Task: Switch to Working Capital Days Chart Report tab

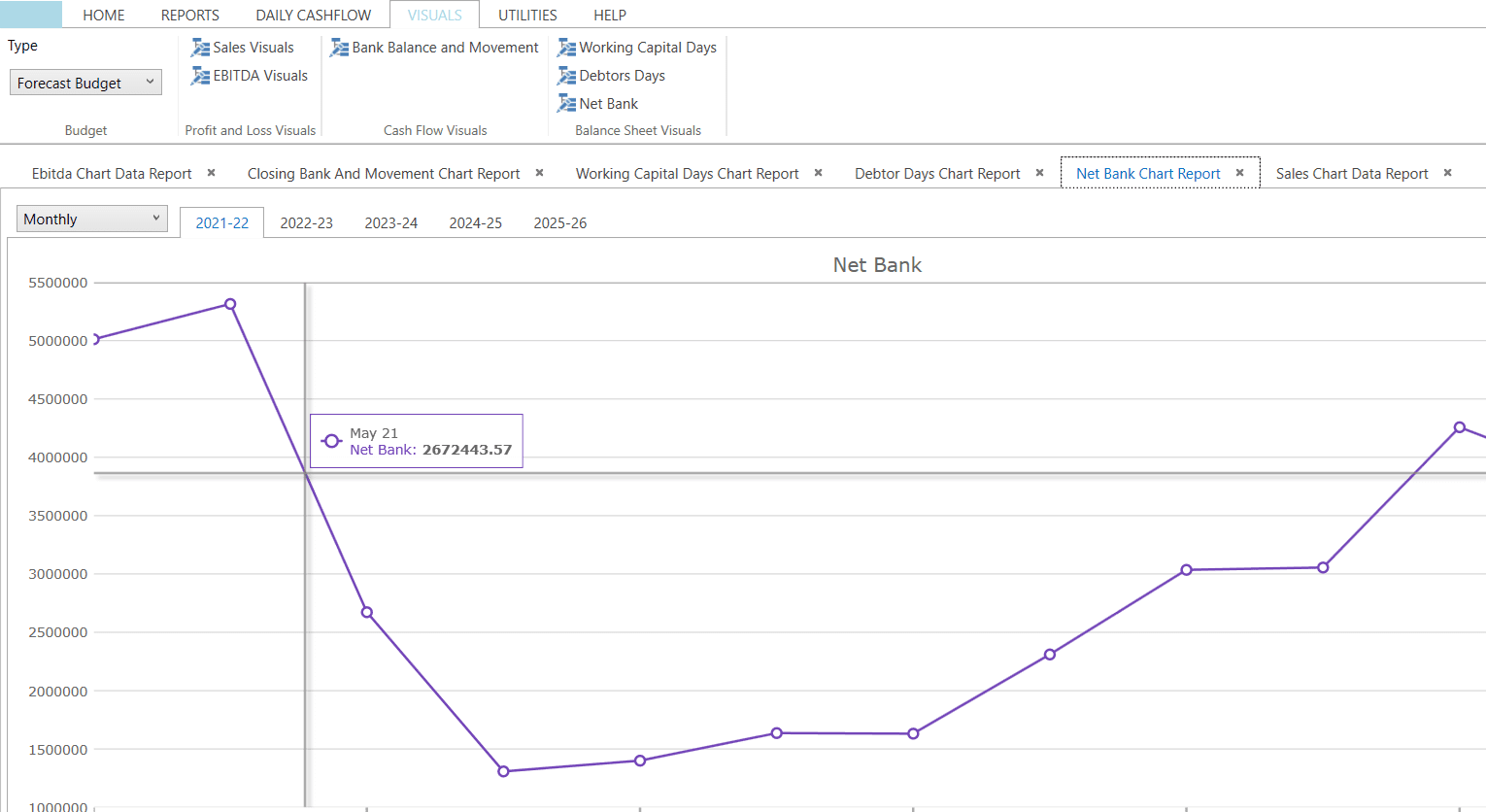Action: [x=687, y=174]
